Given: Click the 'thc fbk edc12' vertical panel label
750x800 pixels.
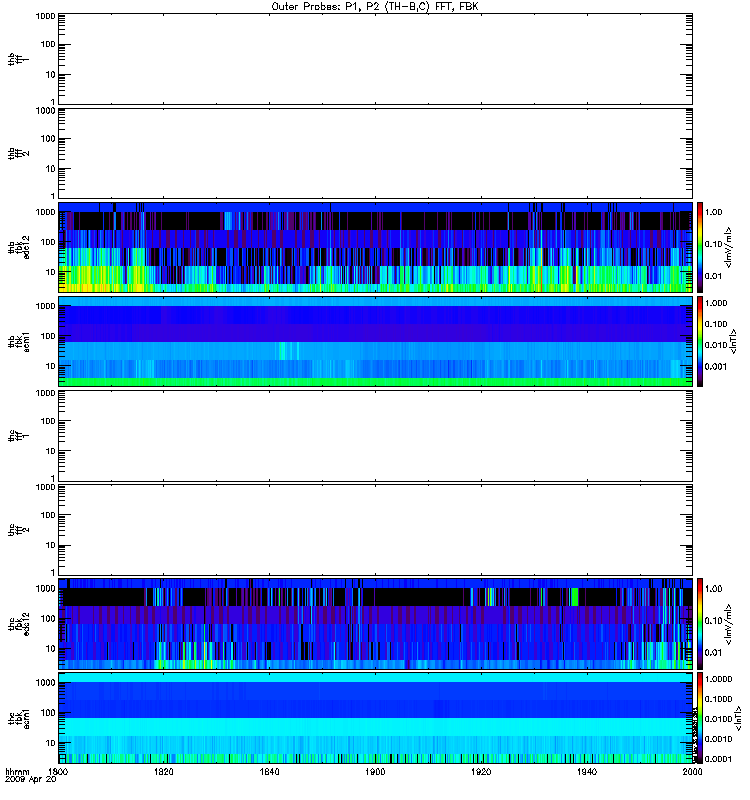Looking at the screenshot, I should [18, 623].
